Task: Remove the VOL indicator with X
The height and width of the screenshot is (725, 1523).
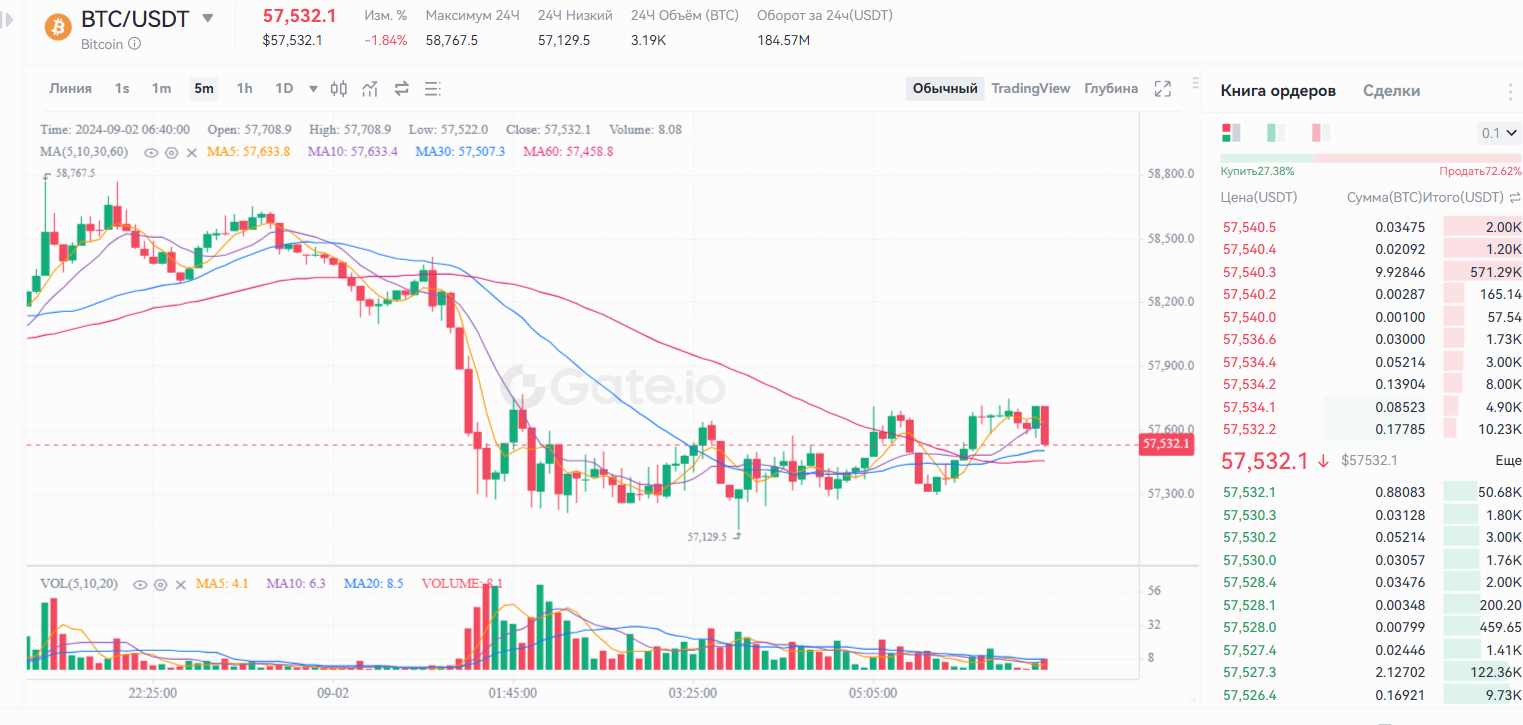Action: (181, 584)
